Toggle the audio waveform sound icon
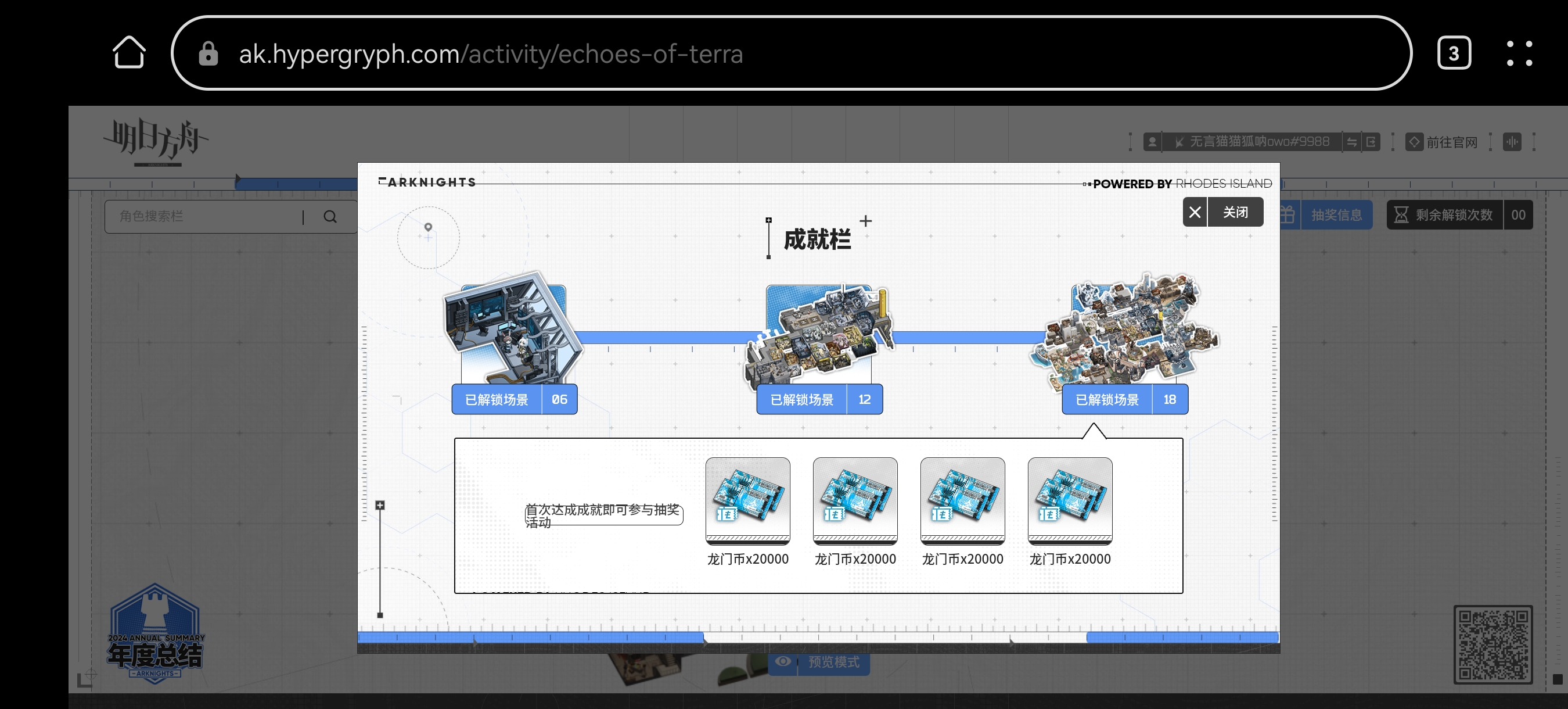This screenshot has width=1568, height=709. (1512, 142)
